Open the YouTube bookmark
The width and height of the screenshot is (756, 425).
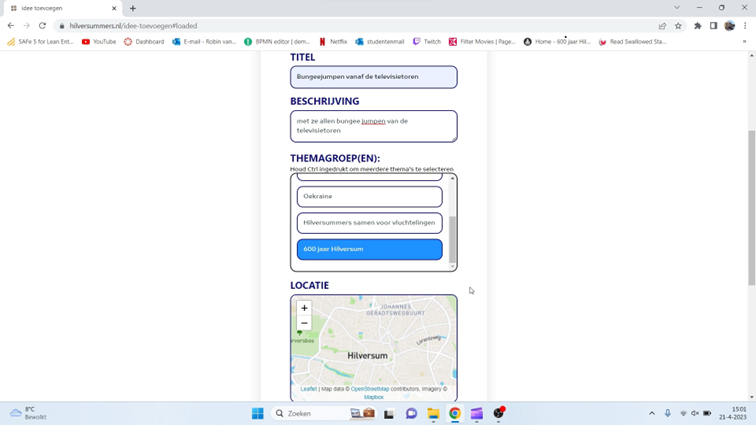click(x=99, y=42)
